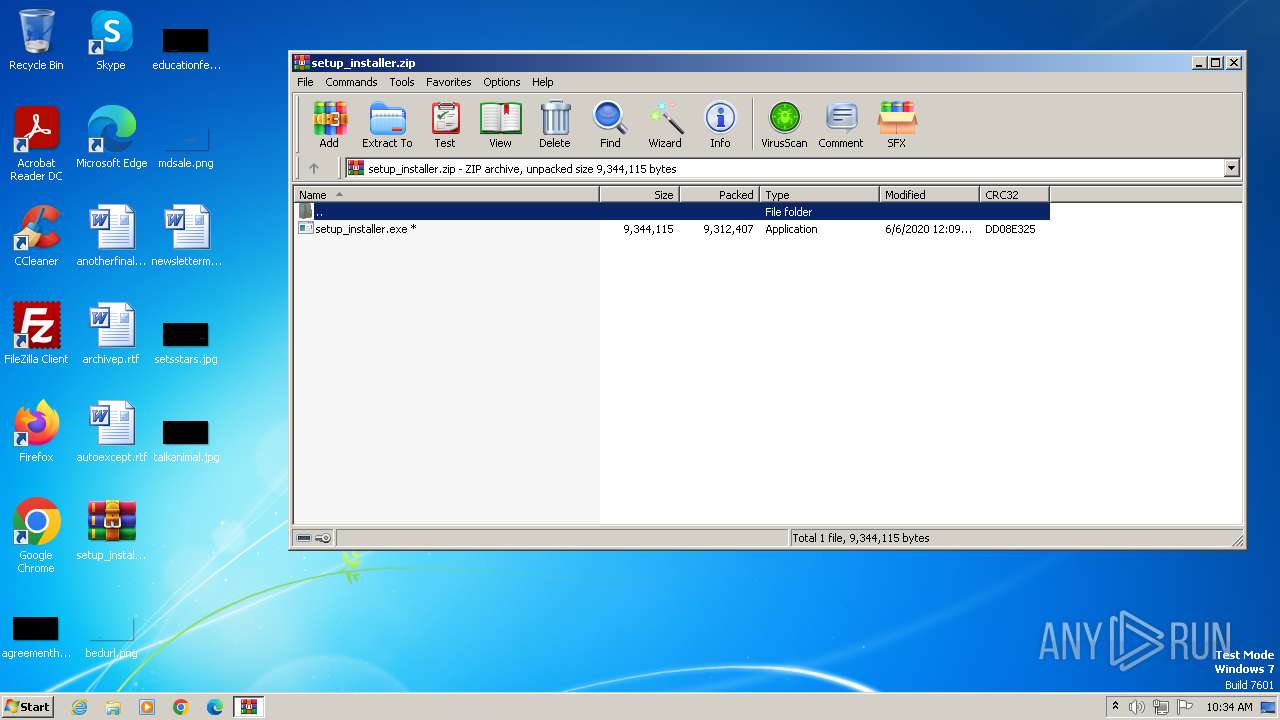
Task: Open Recycle Bin on desktop
Action: [36, 41]
